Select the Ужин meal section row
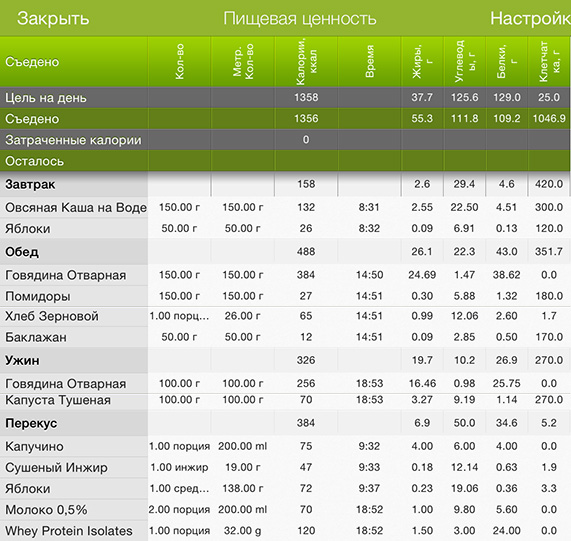The height and width of the screenshot is (541, 571). click(x=286, y=360)
